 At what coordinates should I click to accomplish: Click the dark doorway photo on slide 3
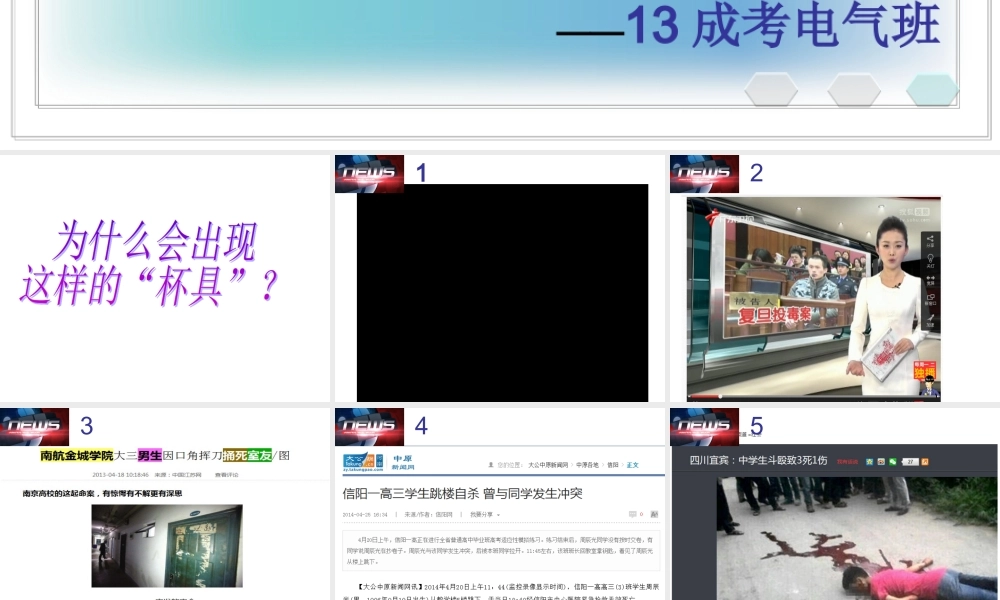click(167, 546)
